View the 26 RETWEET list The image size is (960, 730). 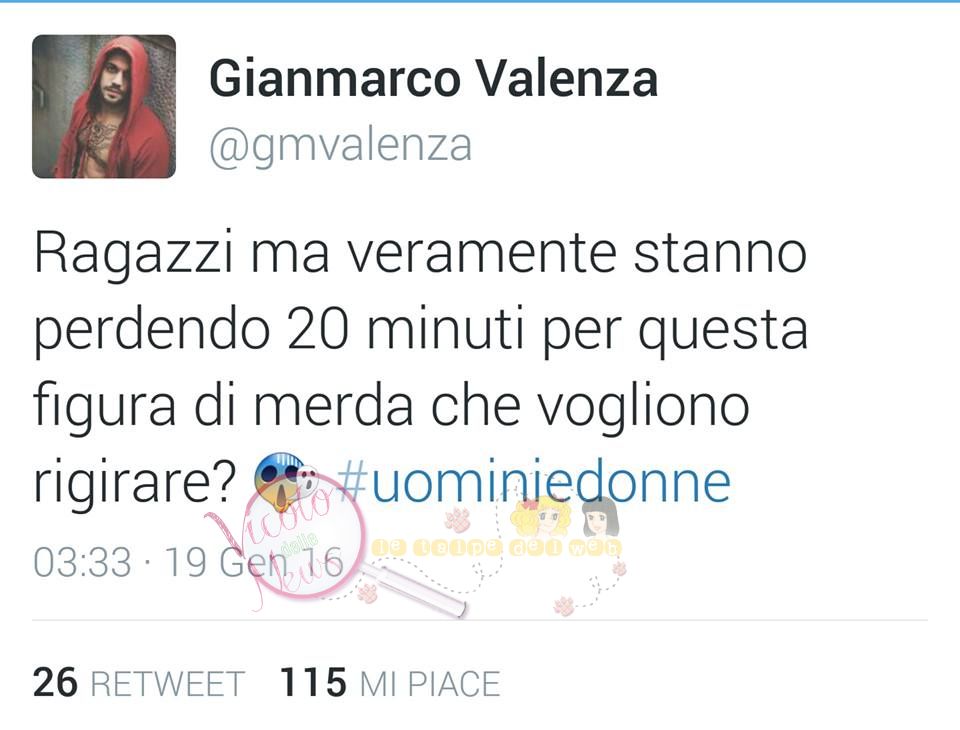139,683
